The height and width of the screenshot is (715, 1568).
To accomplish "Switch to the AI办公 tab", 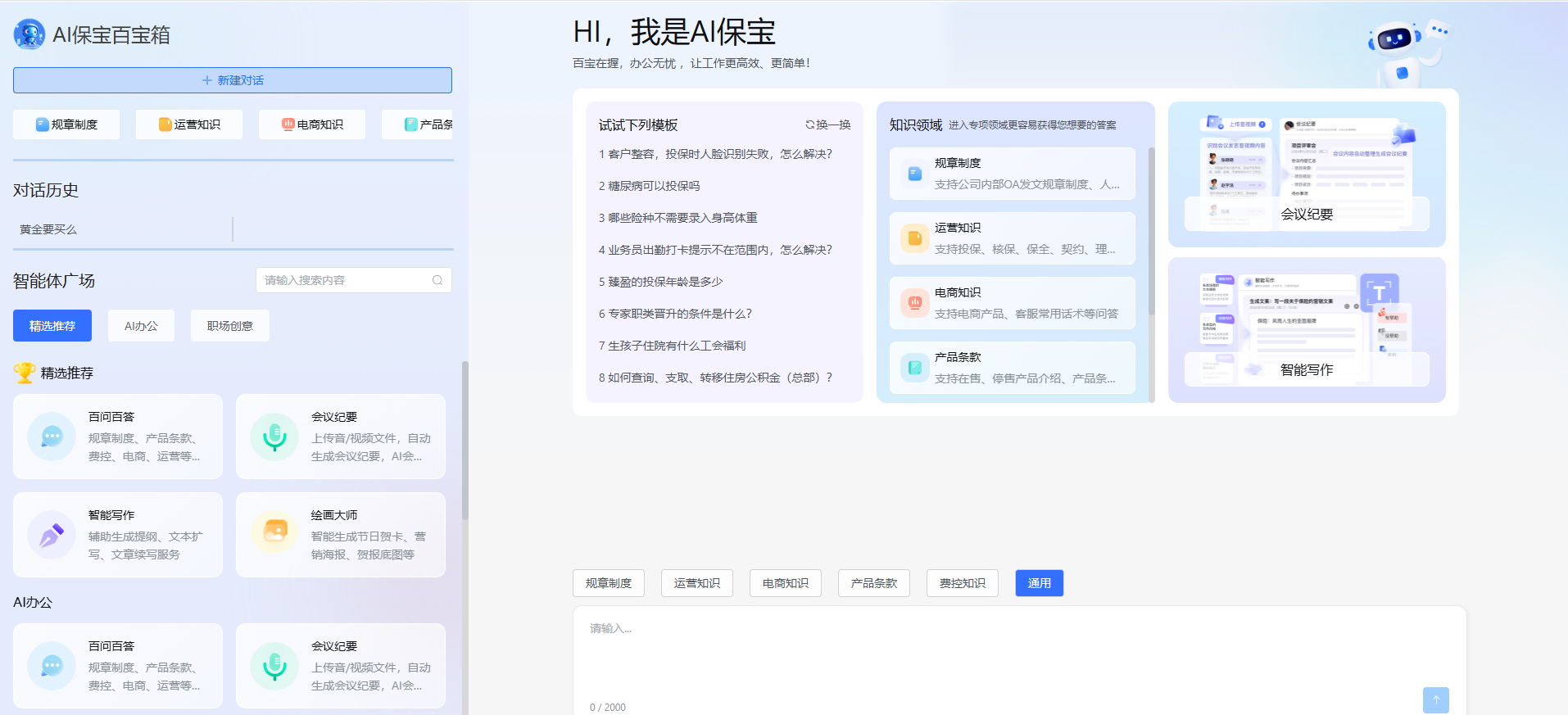I will click(x=141, y=326).
